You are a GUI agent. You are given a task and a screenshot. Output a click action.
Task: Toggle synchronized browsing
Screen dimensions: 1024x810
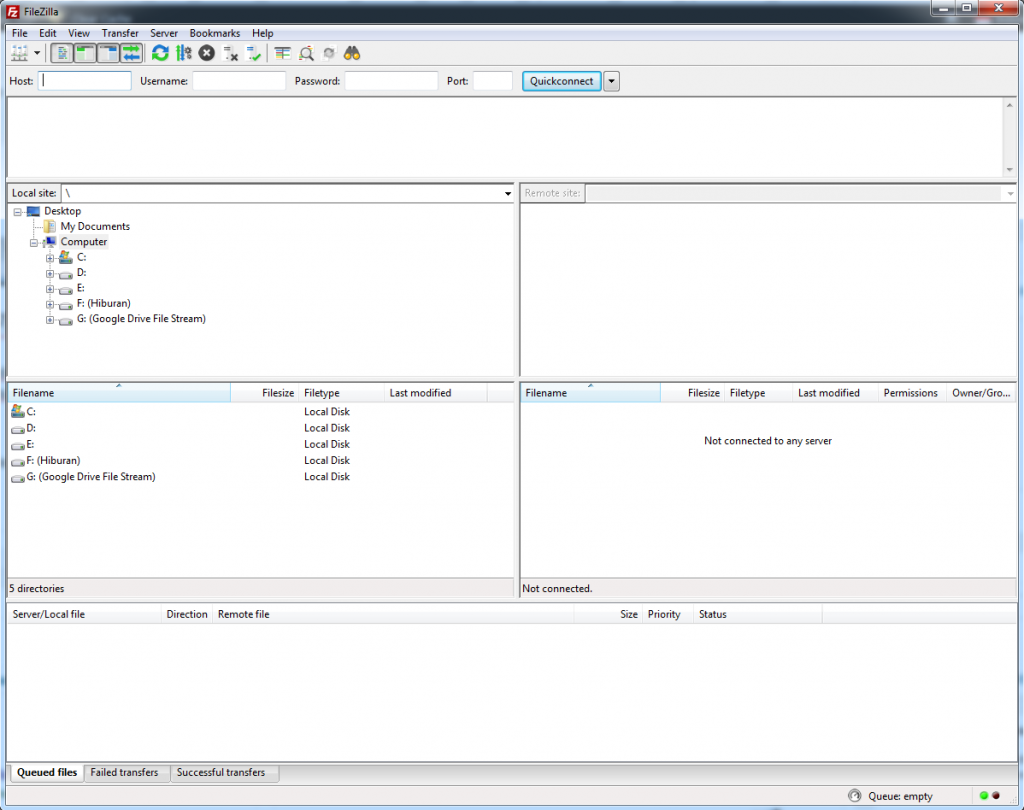coord(329,53)
